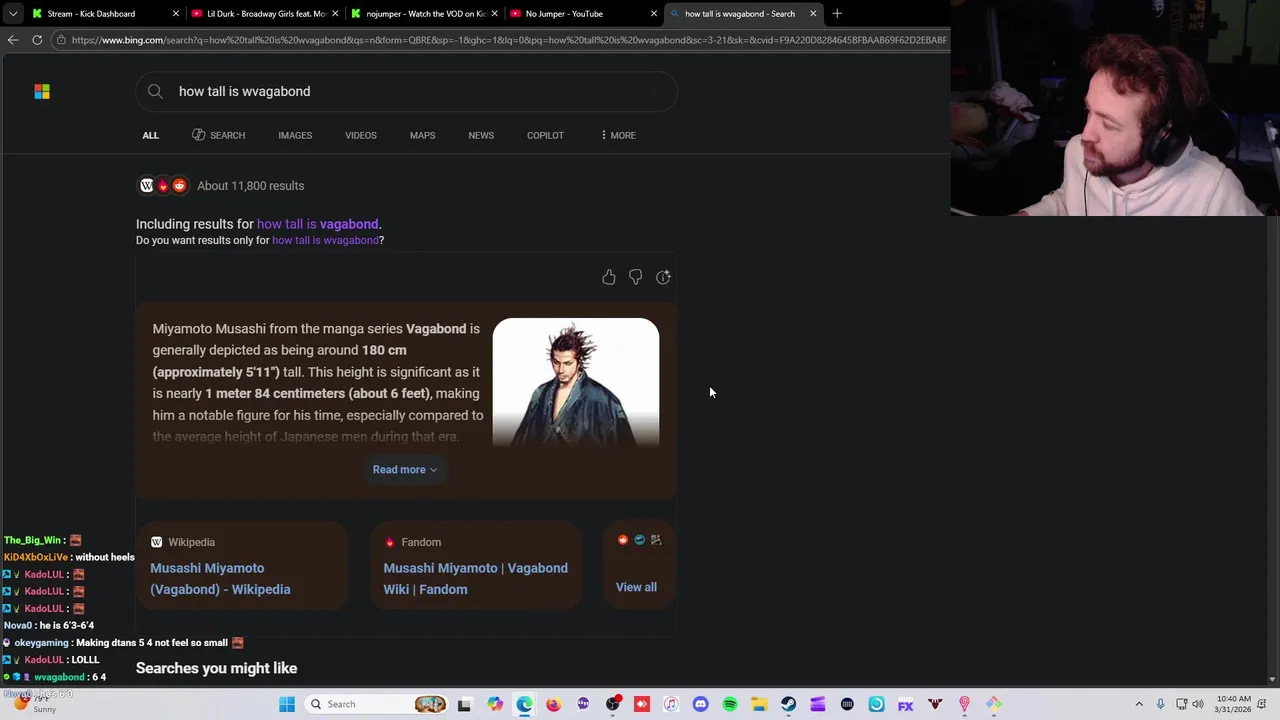Open volume control in system tray

1198,704
